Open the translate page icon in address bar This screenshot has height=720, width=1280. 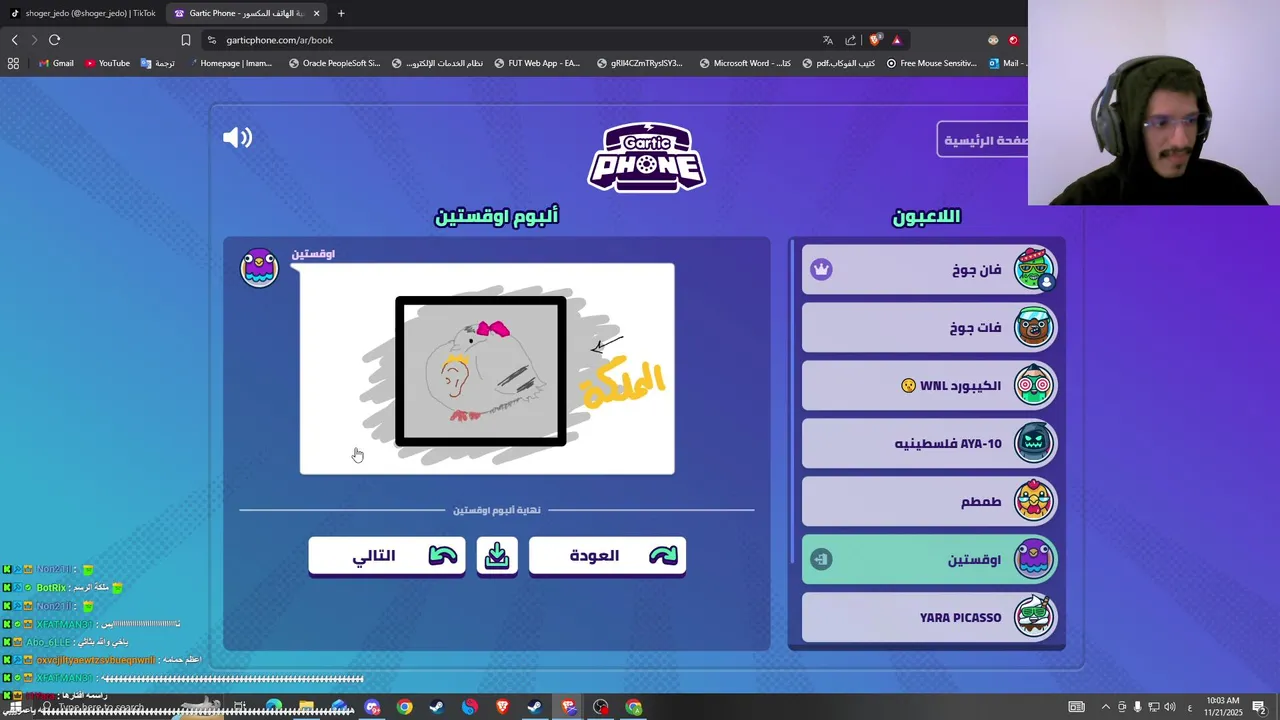click(827, 40)
